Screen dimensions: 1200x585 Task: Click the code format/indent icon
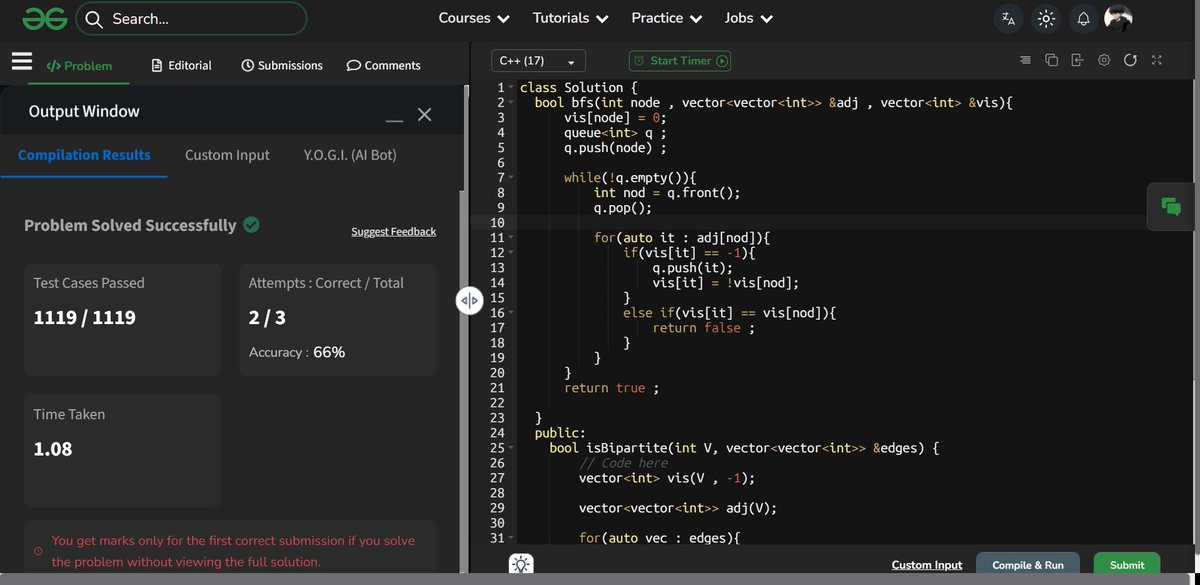(1024, 60)
